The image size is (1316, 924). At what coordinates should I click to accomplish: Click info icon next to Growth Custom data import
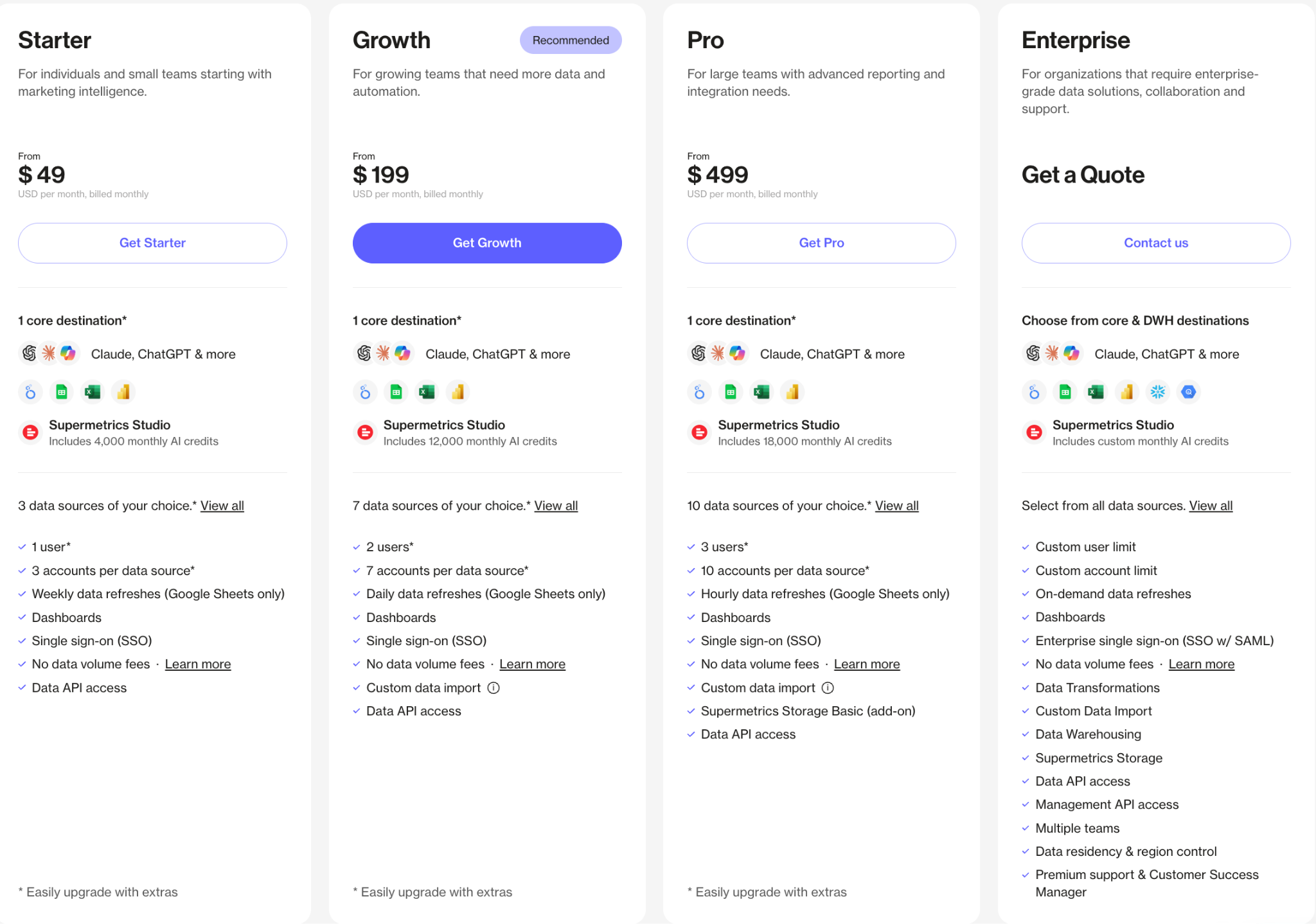[x=493, y=688]
